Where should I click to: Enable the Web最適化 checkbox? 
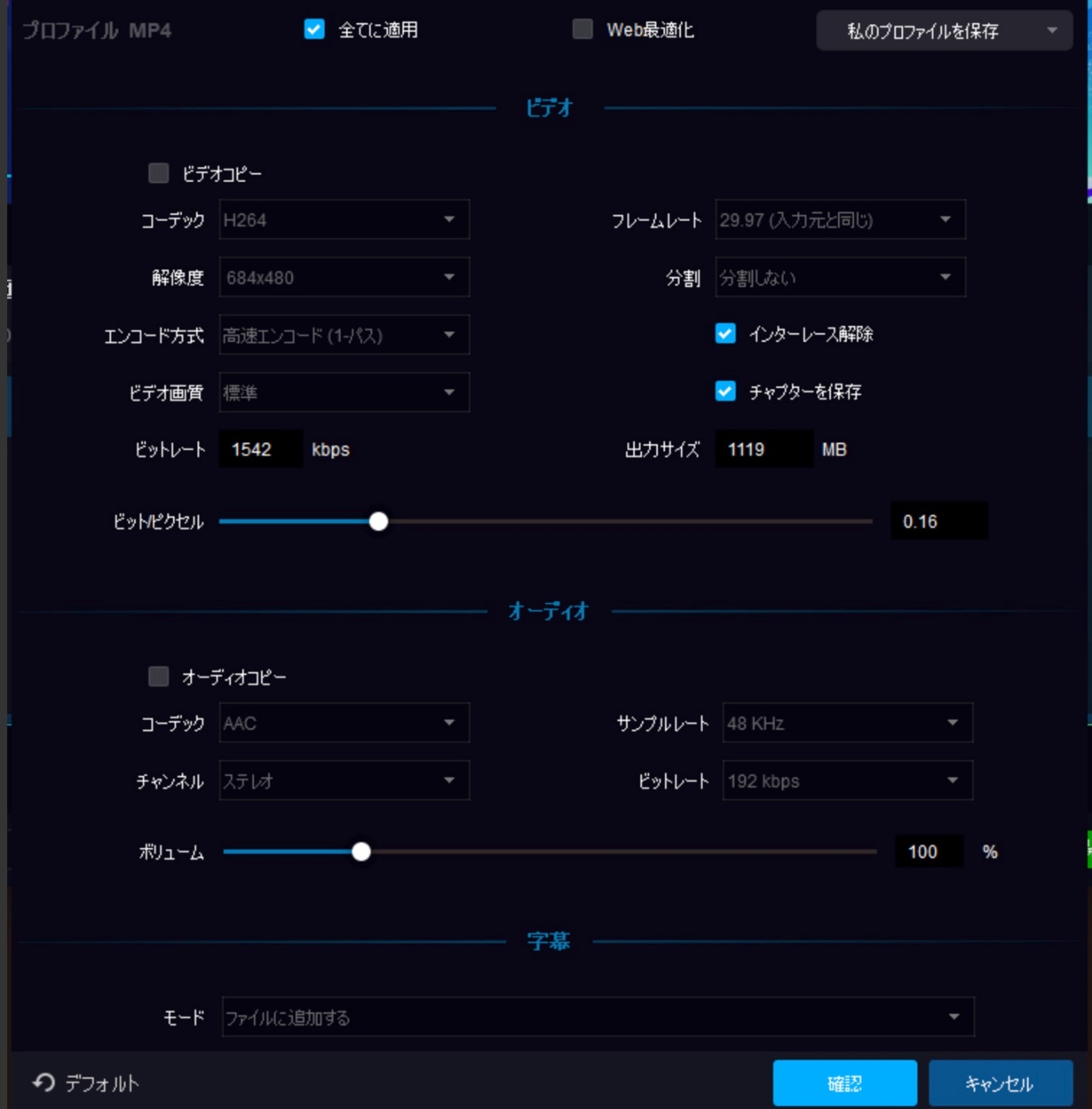click(x=583, y=29)
